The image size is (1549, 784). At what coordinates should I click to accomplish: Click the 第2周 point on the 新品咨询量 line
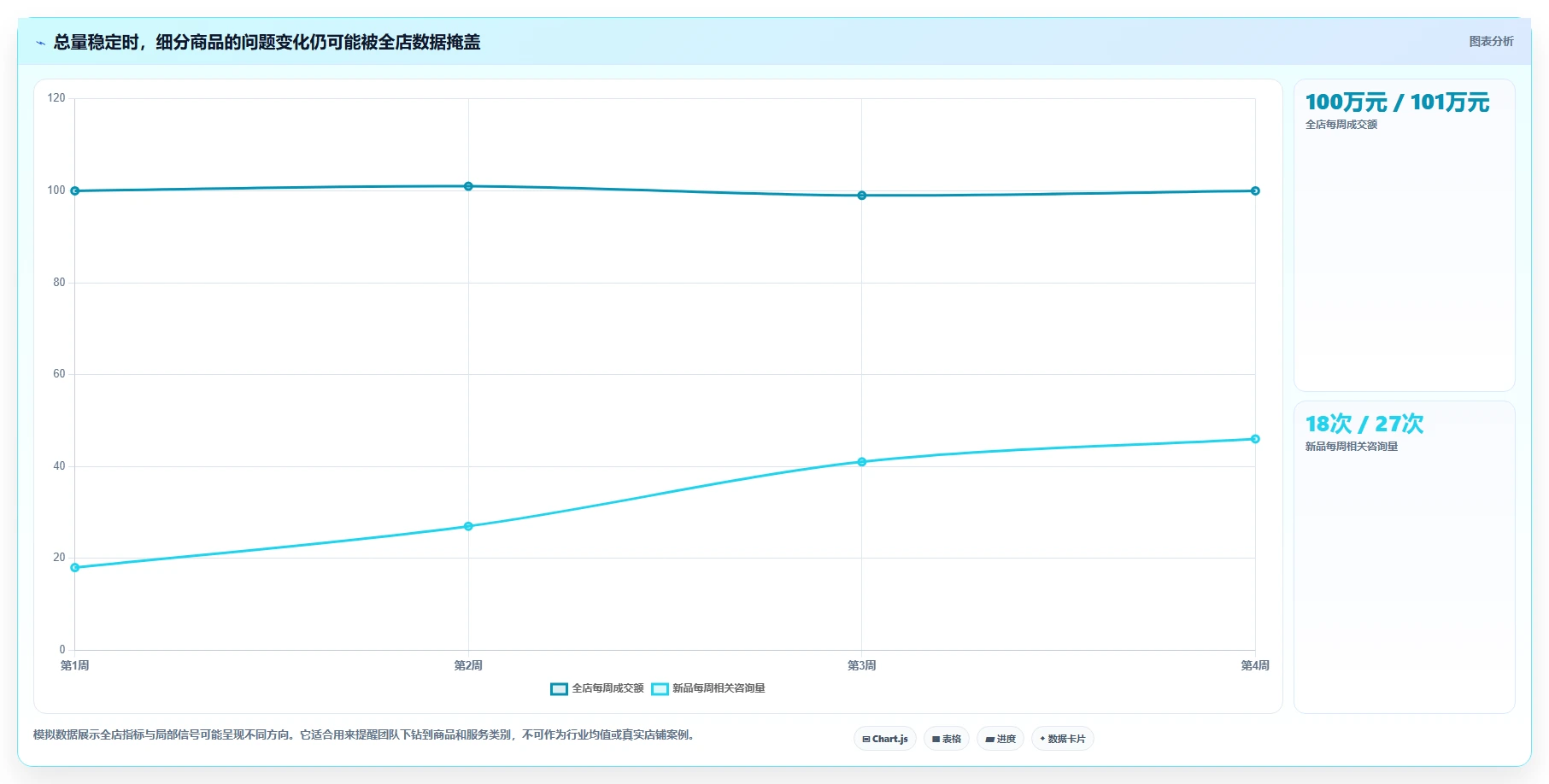tap(468, 527)
